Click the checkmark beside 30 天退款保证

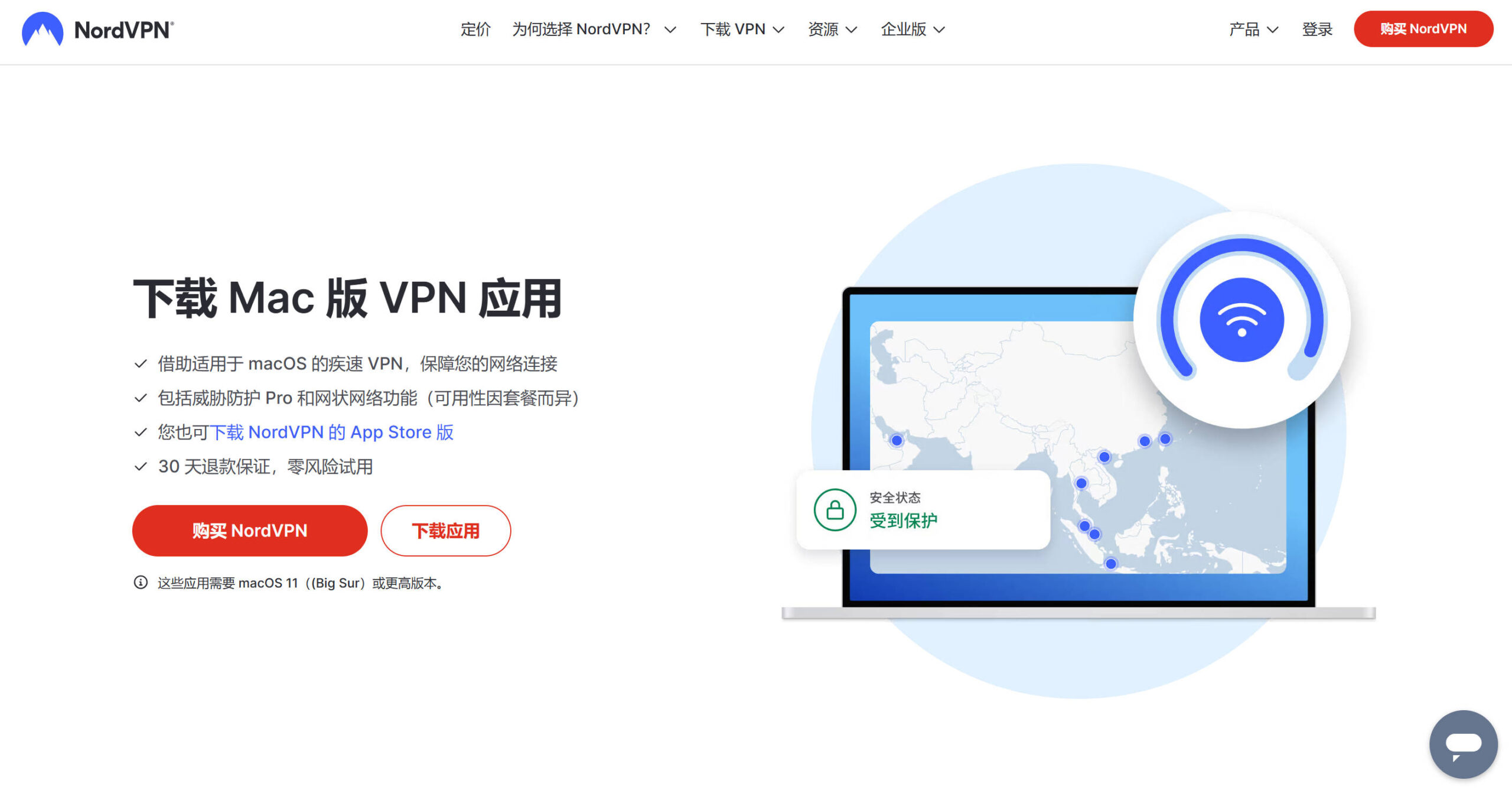[141, 467]
